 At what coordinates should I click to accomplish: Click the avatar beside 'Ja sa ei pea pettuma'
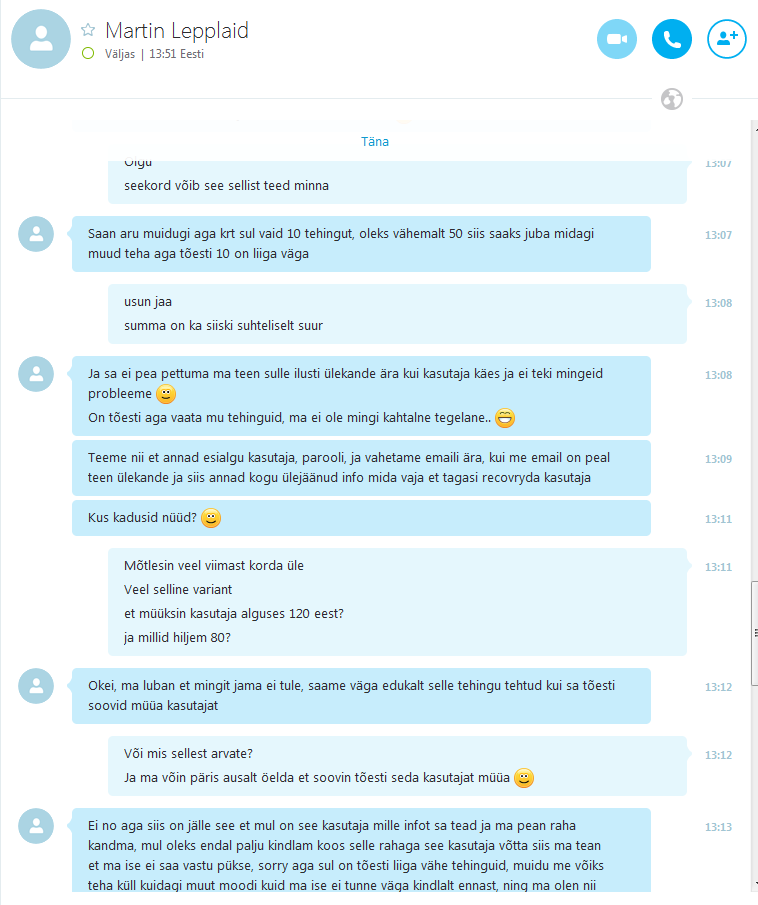[x=36, y=374]
